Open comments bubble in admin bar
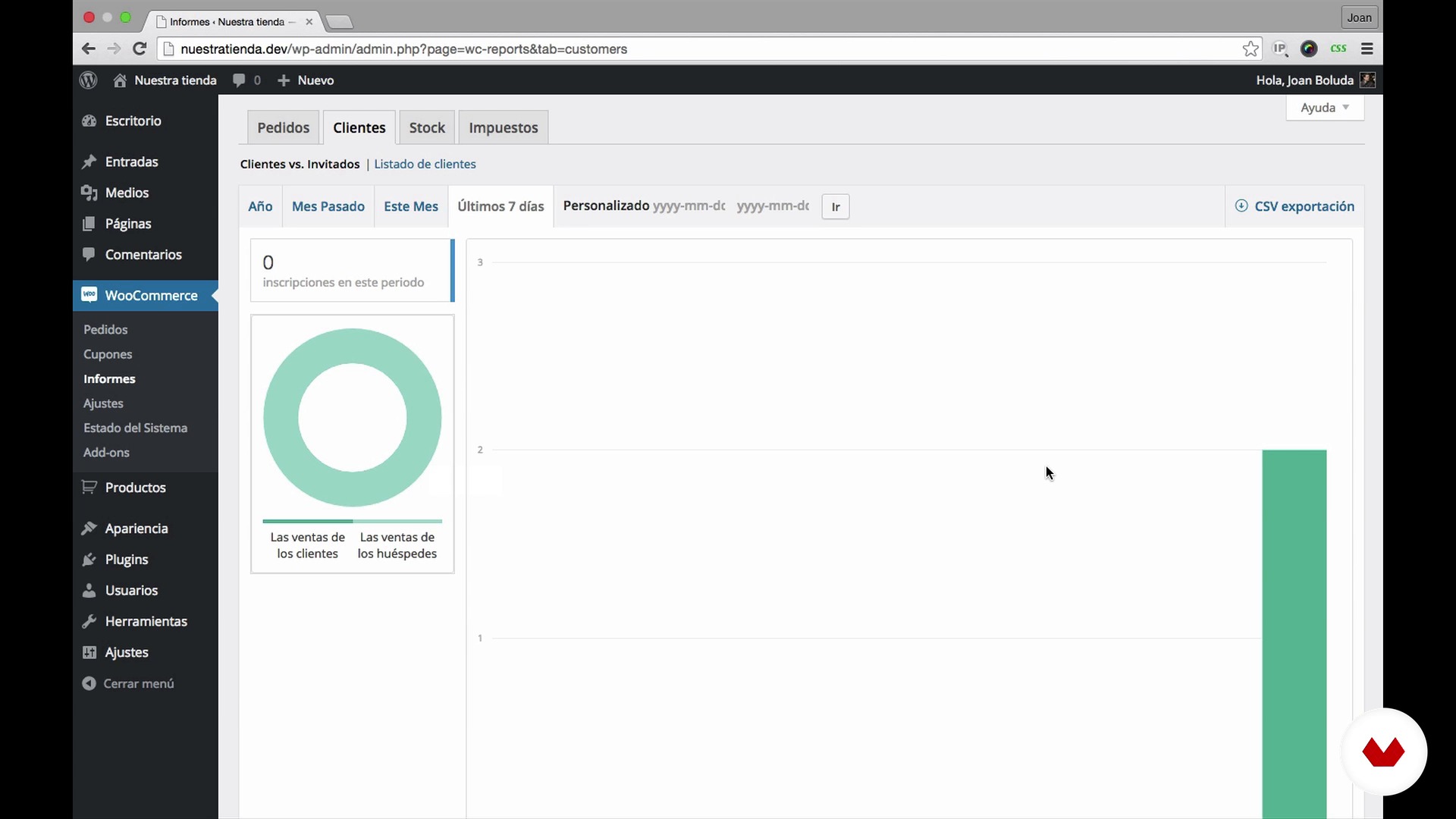The image size is (1456, 819). point(247,80)
